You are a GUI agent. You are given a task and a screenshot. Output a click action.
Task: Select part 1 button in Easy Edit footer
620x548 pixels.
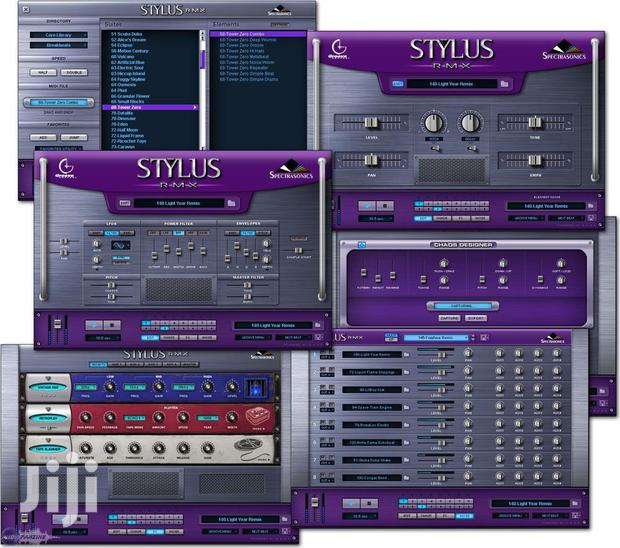coord(419,204)
